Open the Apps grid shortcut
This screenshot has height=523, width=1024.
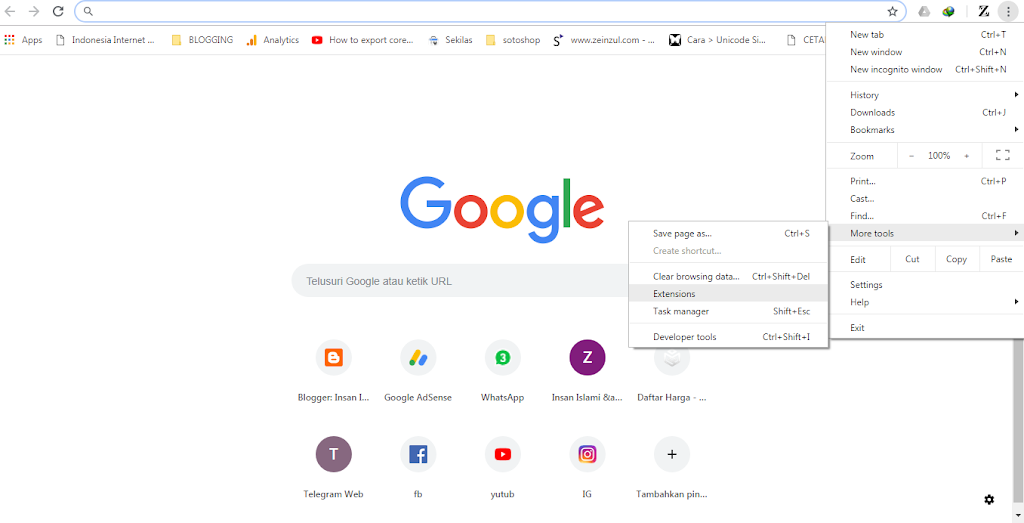[x=23, y=40]
